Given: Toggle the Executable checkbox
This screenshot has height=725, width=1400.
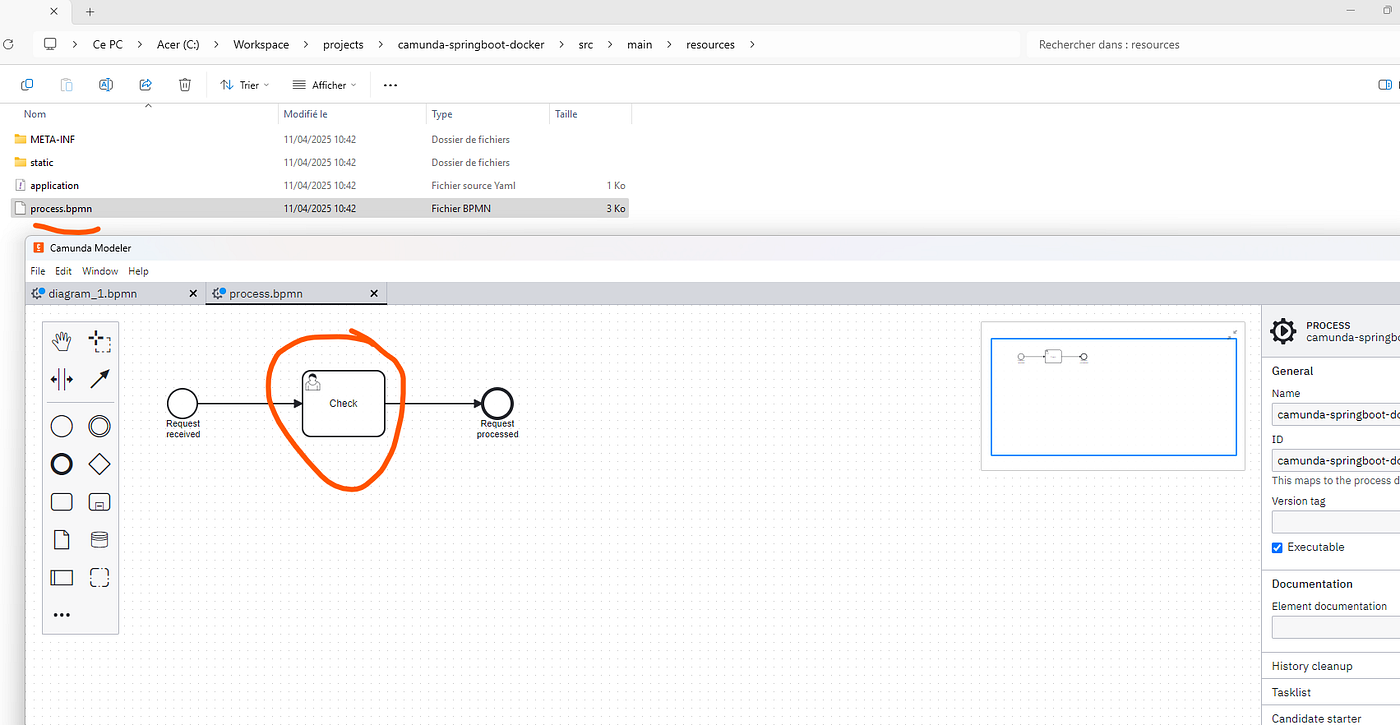Looking at the screenshot, I should click(1277, 548).
